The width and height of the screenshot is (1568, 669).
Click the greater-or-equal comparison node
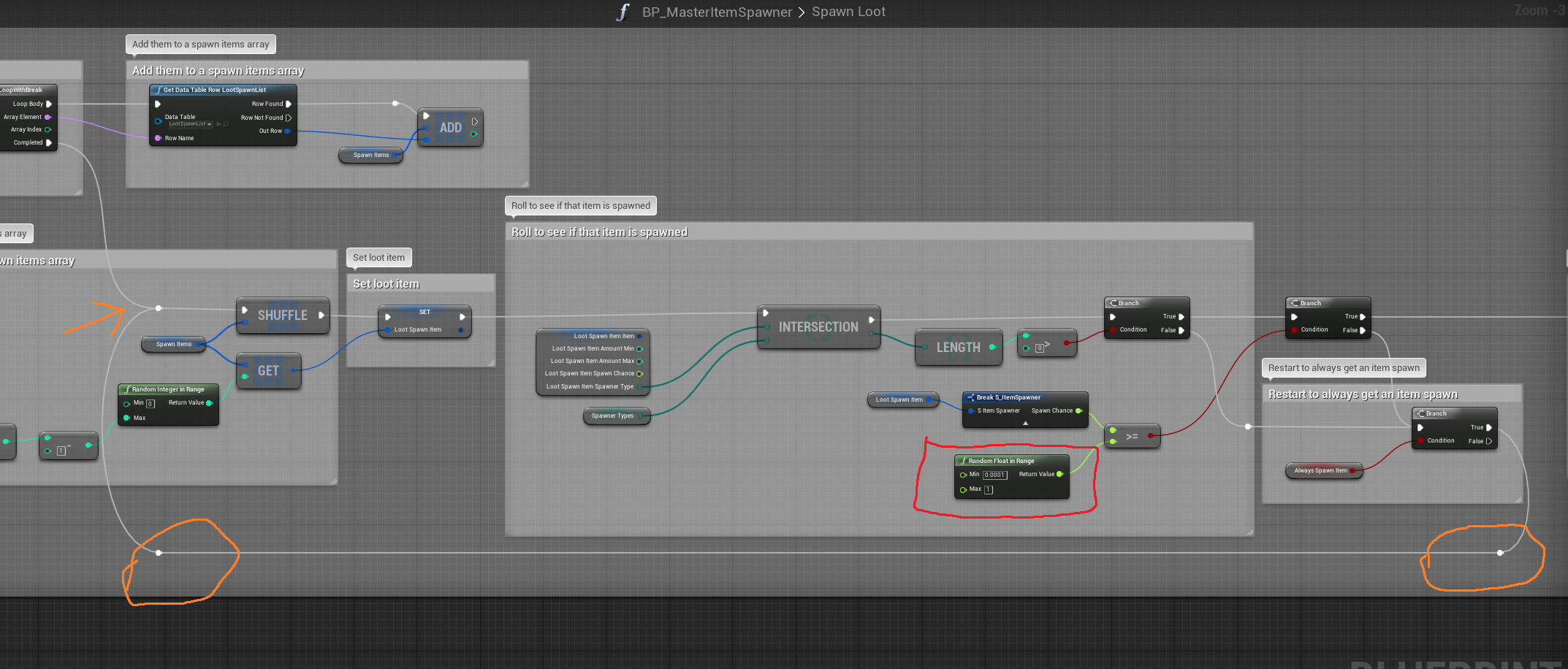pyautogui.click(x=1132, y=436)
